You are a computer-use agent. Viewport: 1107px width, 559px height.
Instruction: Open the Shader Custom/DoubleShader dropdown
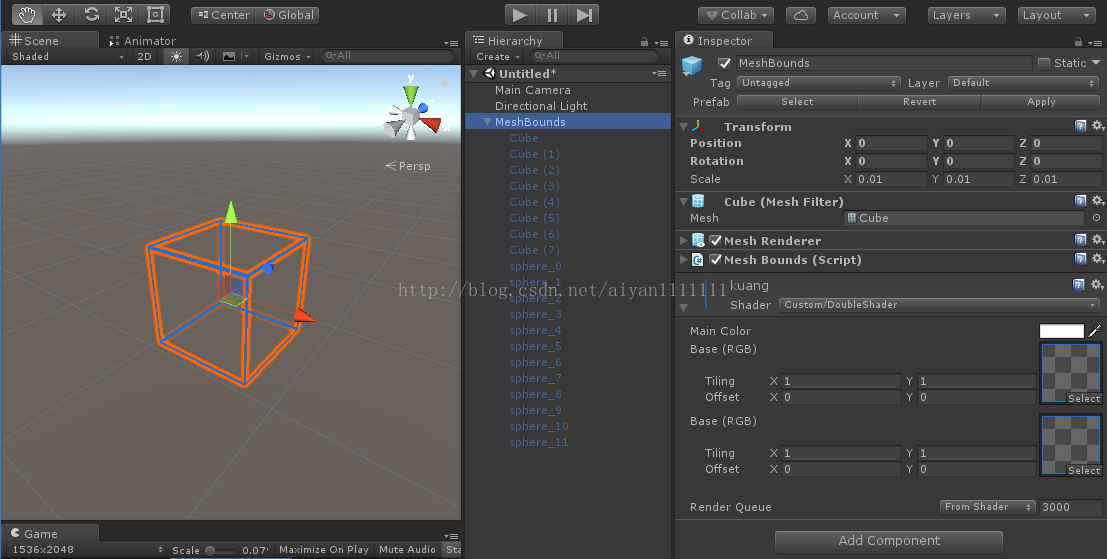(x=940, y=305)
